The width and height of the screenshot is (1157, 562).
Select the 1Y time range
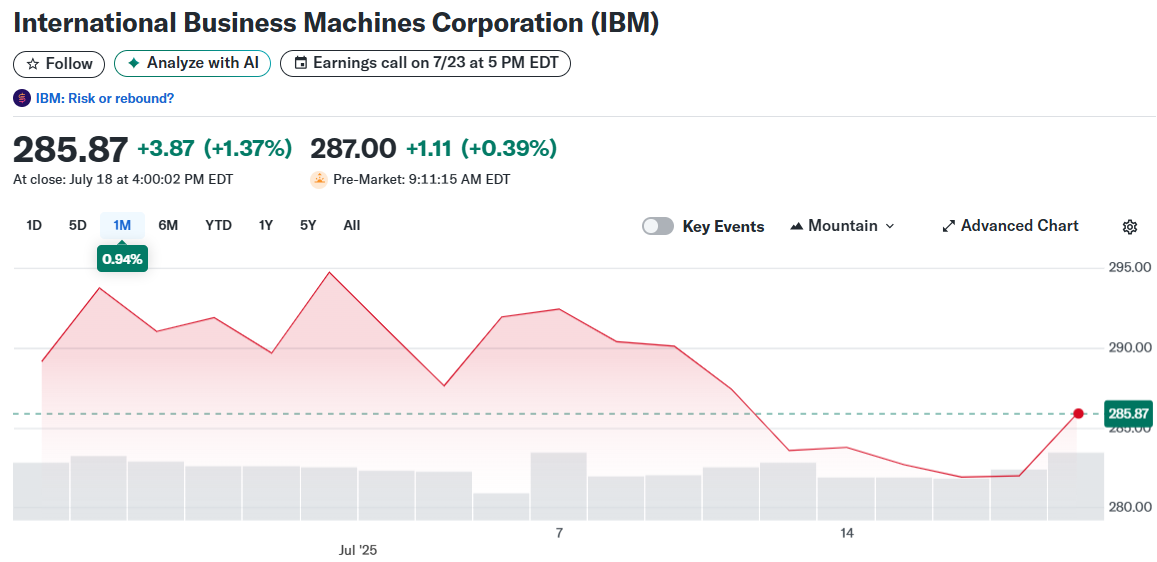point(266,226)
